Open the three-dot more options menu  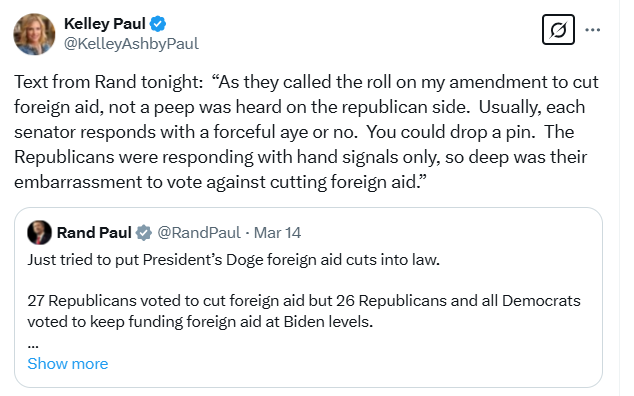592,30
